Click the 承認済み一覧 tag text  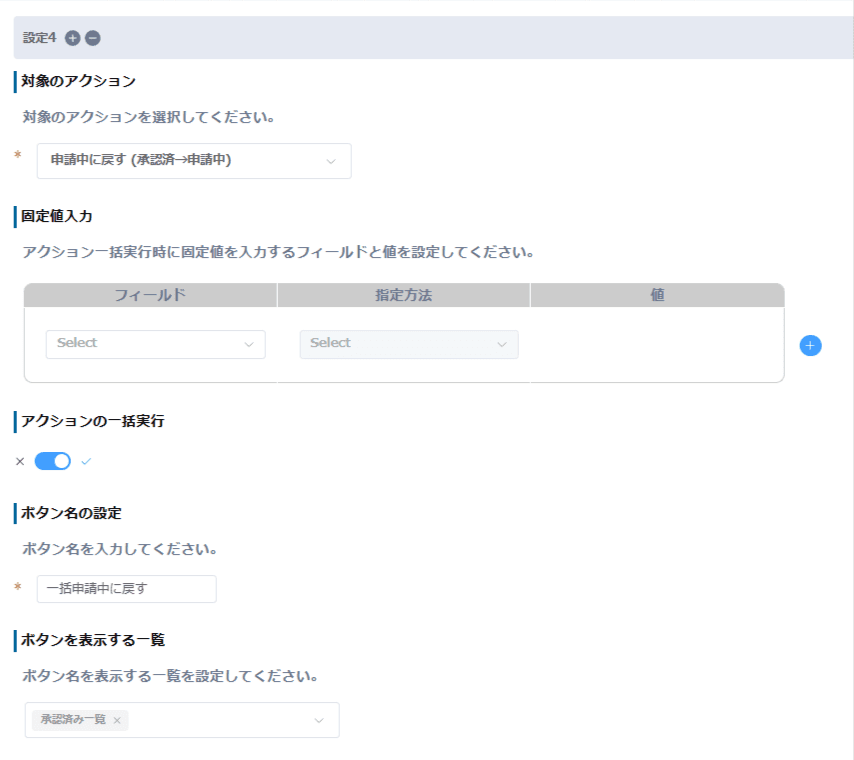[x=73, y=720]
